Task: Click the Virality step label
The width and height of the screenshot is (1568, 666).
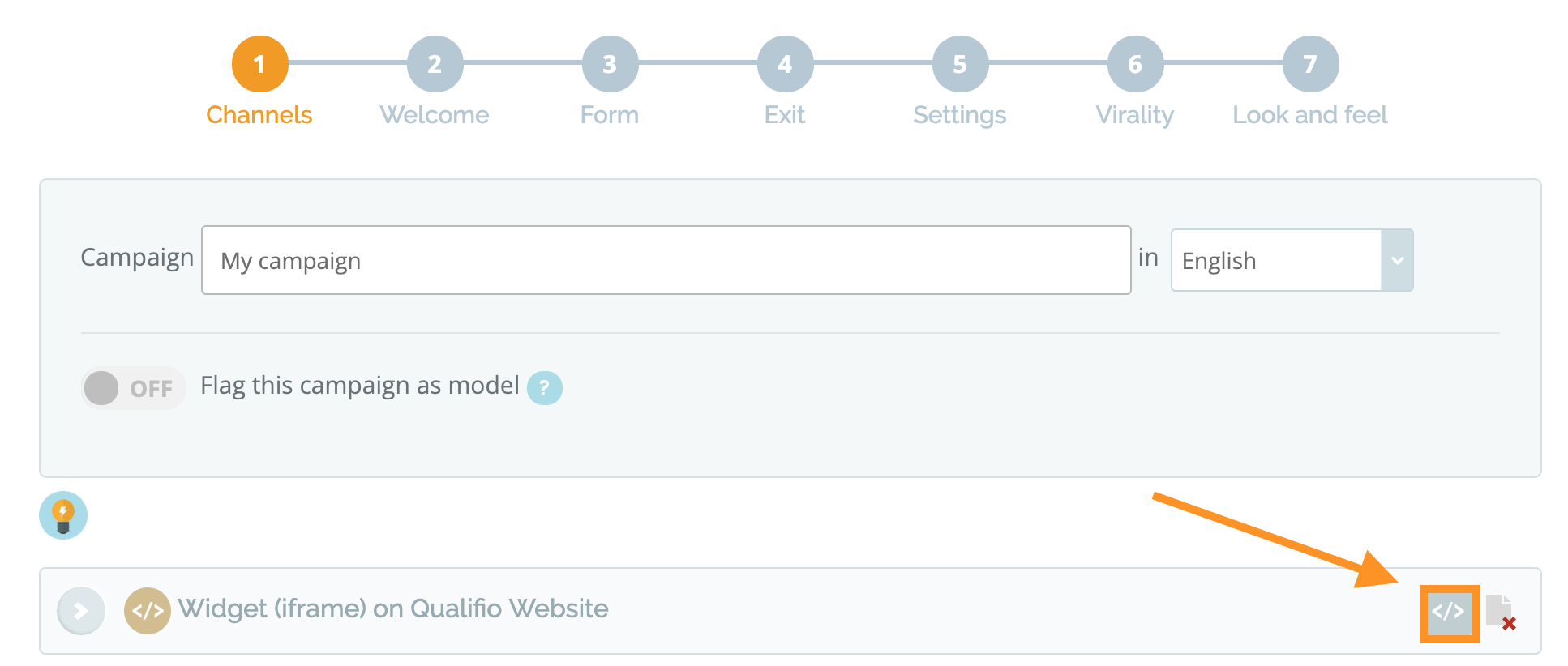Action: tap(1135, 115)
